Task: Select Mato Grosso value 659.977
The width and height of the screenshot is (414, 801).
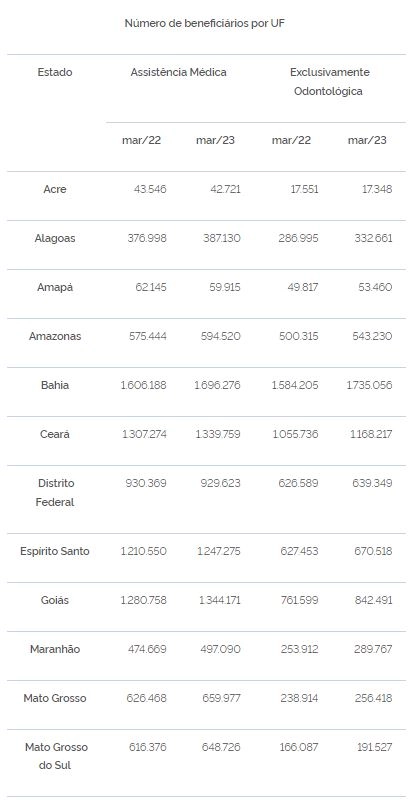Action: point(221,698)
